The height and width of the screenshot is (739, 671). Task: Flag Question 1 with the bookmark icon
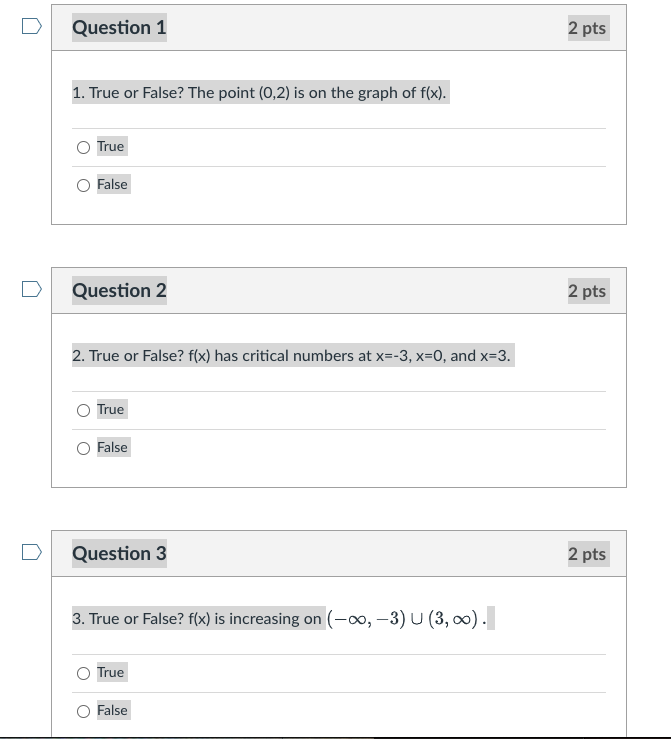click(32, 26)
